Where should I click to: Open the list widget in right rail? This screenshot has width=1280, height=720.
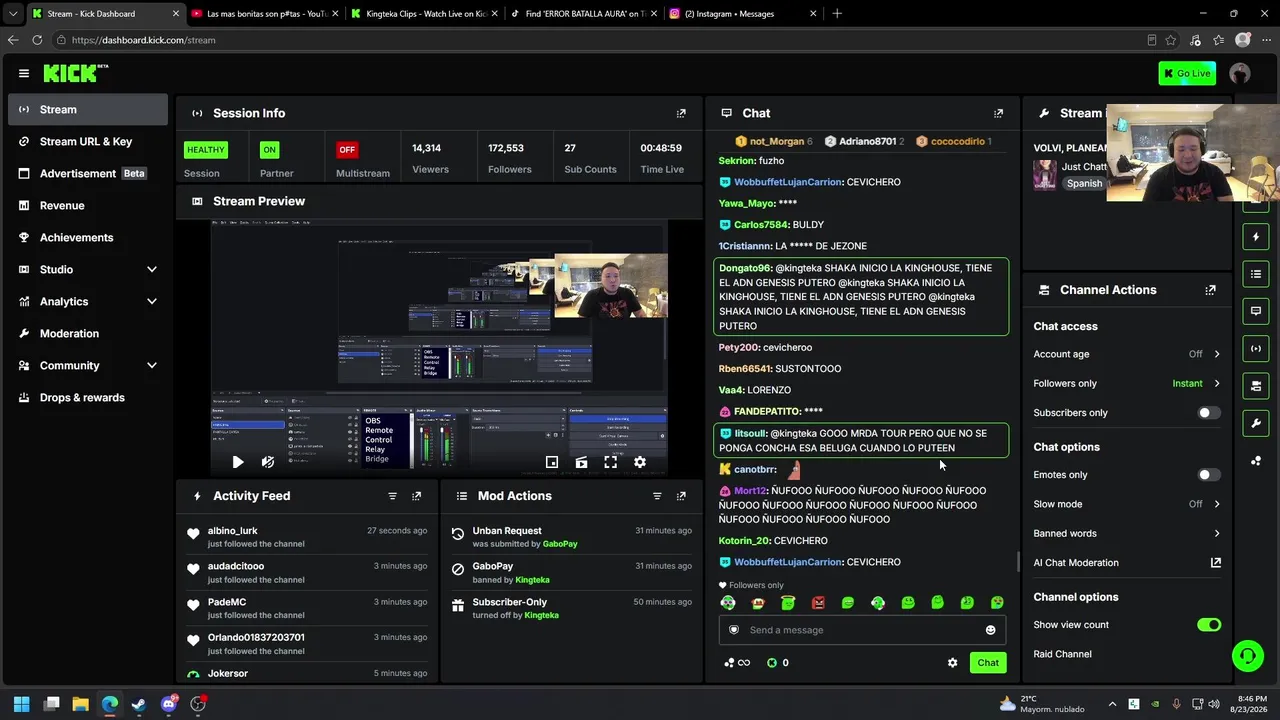coord(1256,274)
